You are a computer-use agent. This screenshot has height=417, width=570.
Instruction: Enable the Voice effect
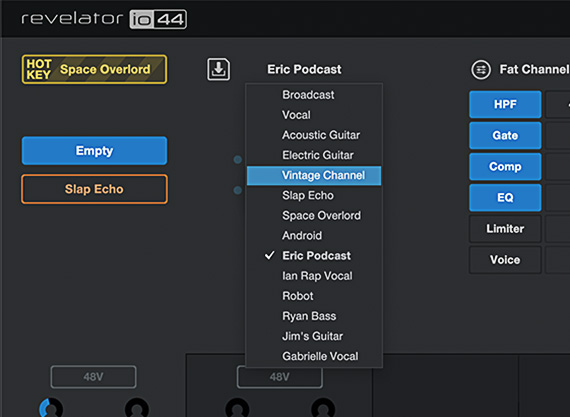click(505, 260)
